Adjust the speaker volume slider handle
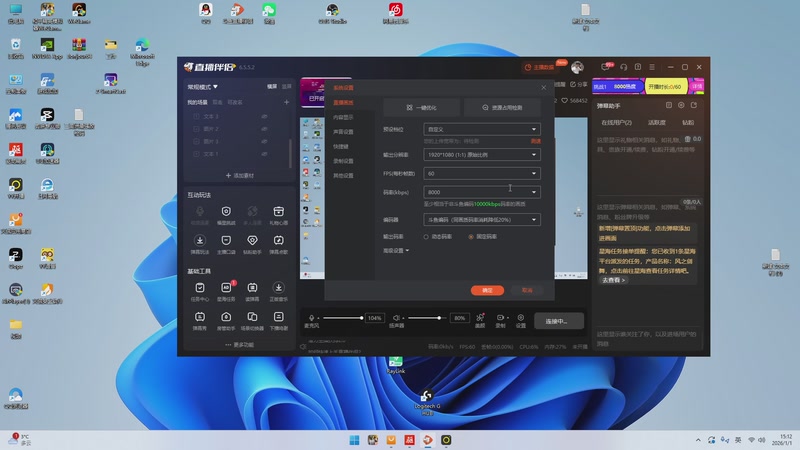This screenshot has height=450, width=800. click(439, 318)
